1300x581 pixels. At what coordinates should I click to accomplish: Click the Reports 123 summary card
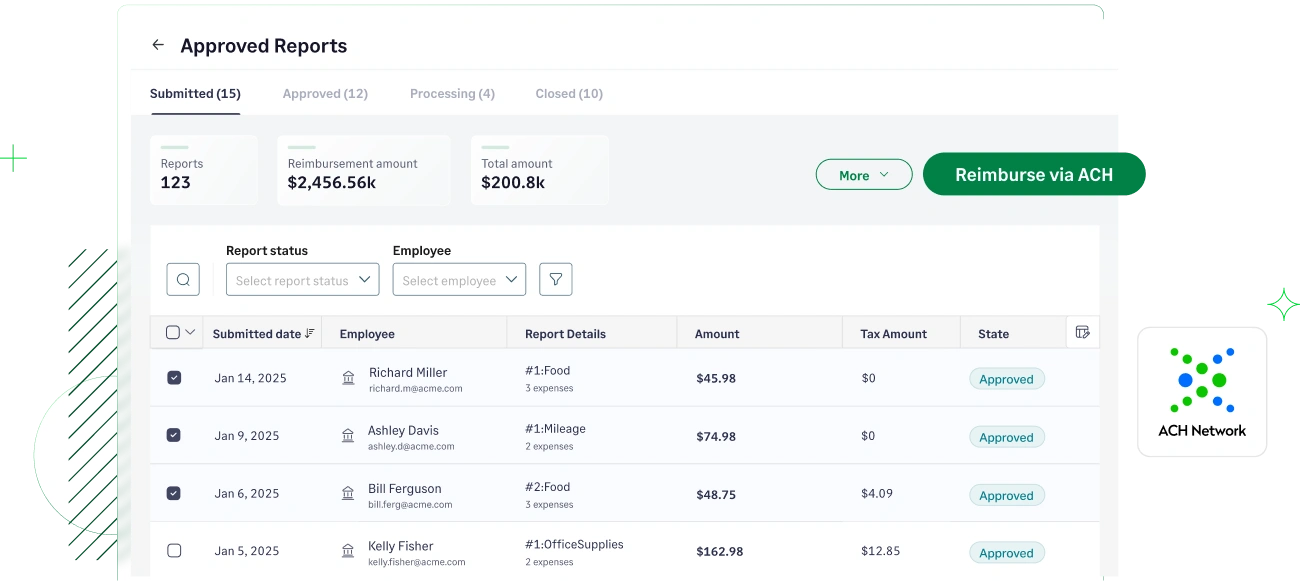204,171
